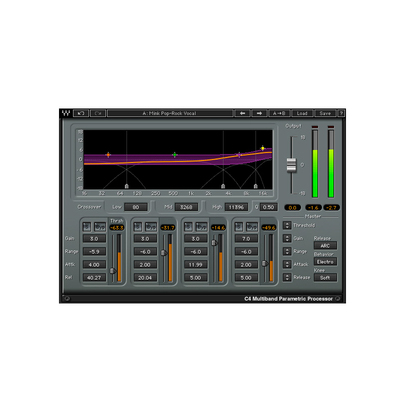Click the Output fader handle
The image size is (400, 400).
[291, 165]
